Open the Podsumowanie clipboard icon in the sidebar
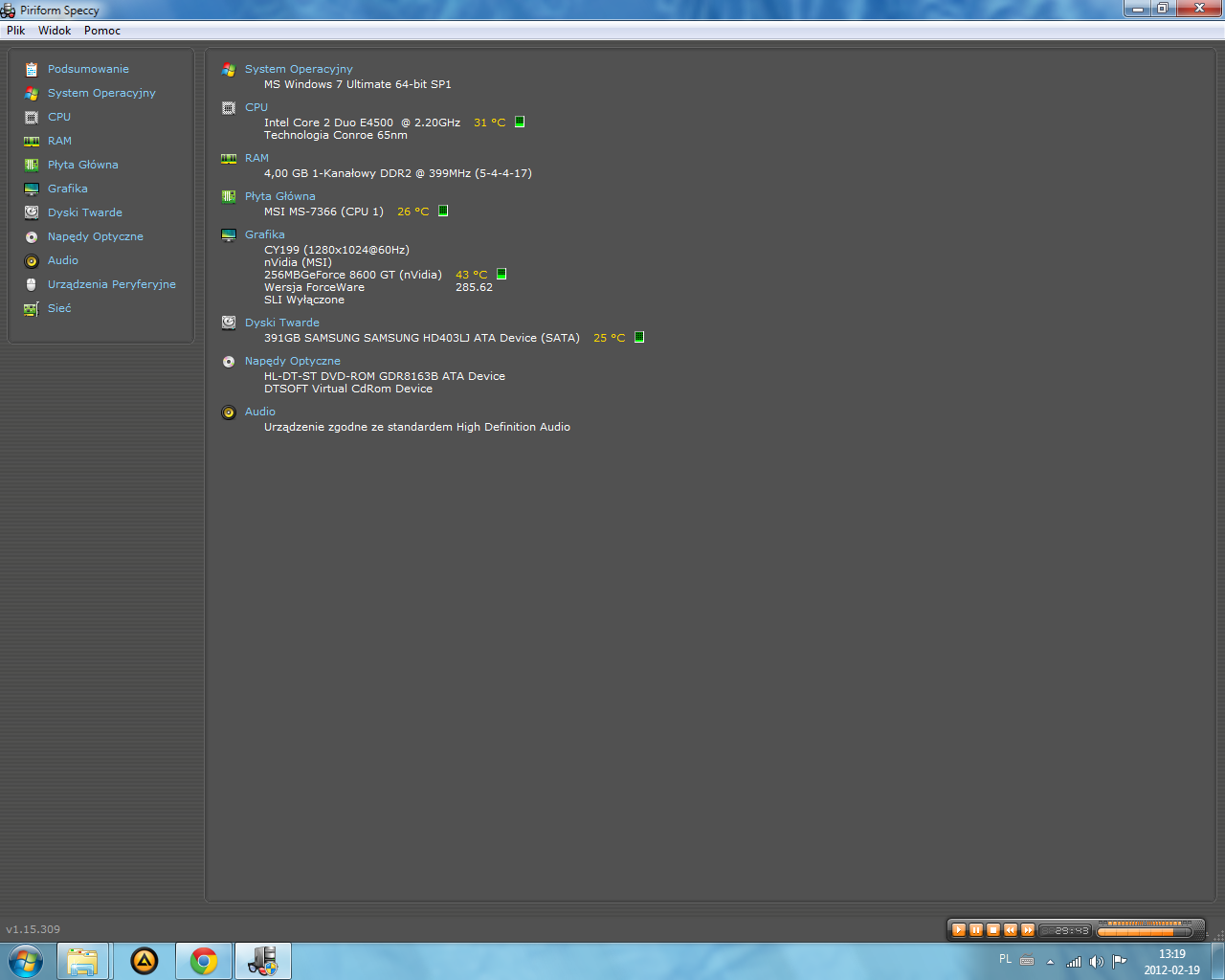This screenshot has width=1225, height=980. 32,69
